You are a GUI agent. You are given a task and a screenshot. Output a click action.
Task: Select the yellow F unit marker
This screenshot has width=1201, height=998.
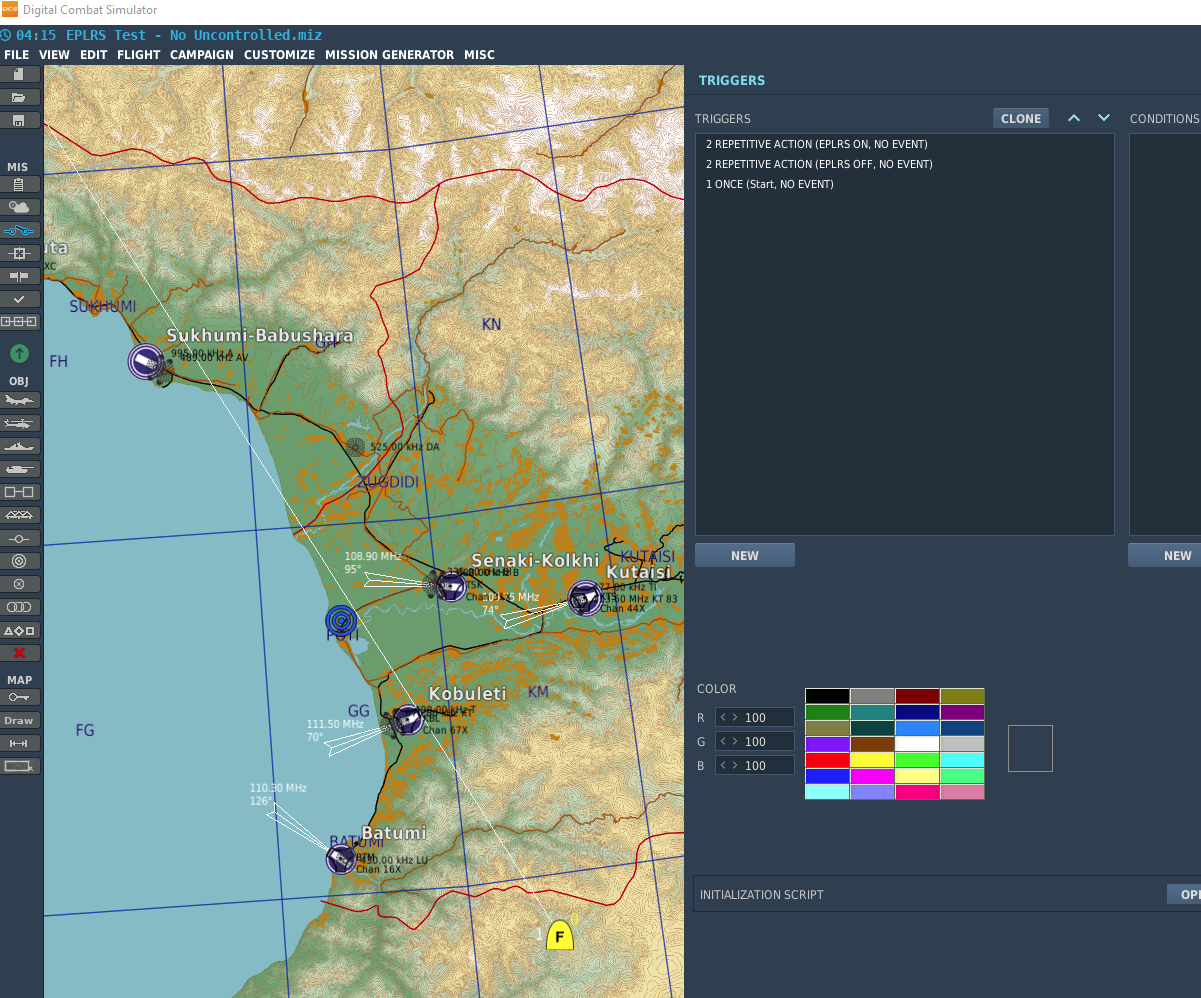560,935
